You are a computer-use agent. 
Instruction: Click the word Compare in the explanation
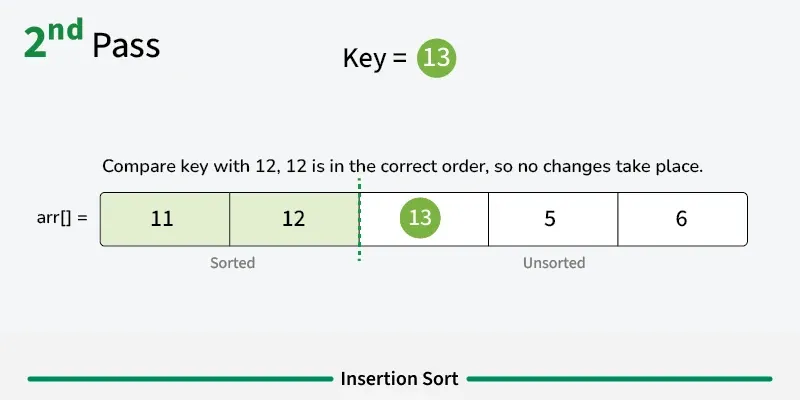[135, 166]
